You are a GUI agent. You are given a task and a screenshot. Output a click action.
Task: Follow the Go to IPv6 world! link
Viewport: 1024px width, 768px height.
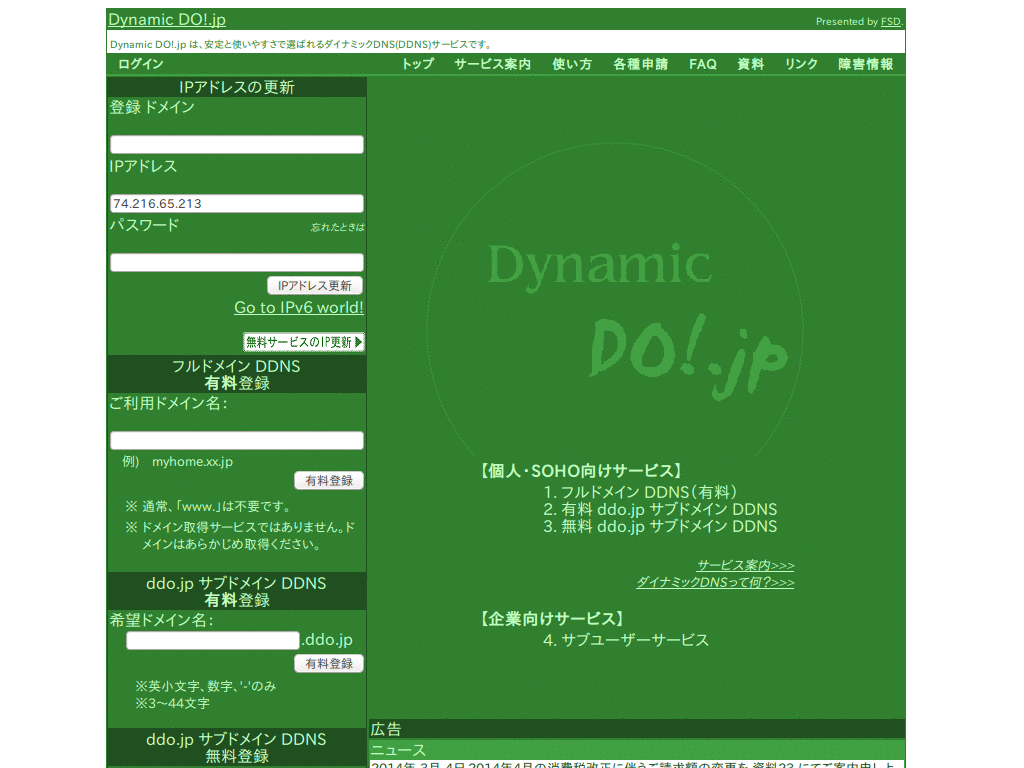pyautogui.click(x=299, y=308)
